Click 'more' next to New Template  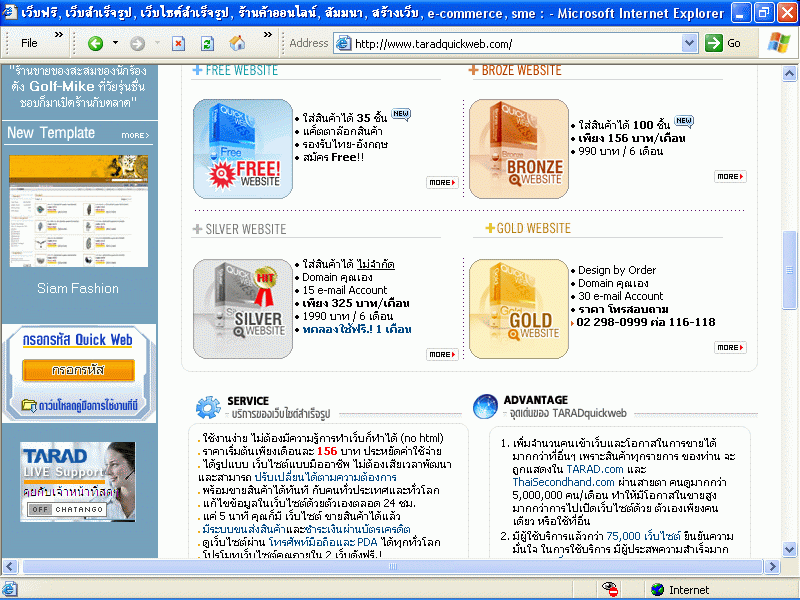pyautogui.click(x=135, y=135)
